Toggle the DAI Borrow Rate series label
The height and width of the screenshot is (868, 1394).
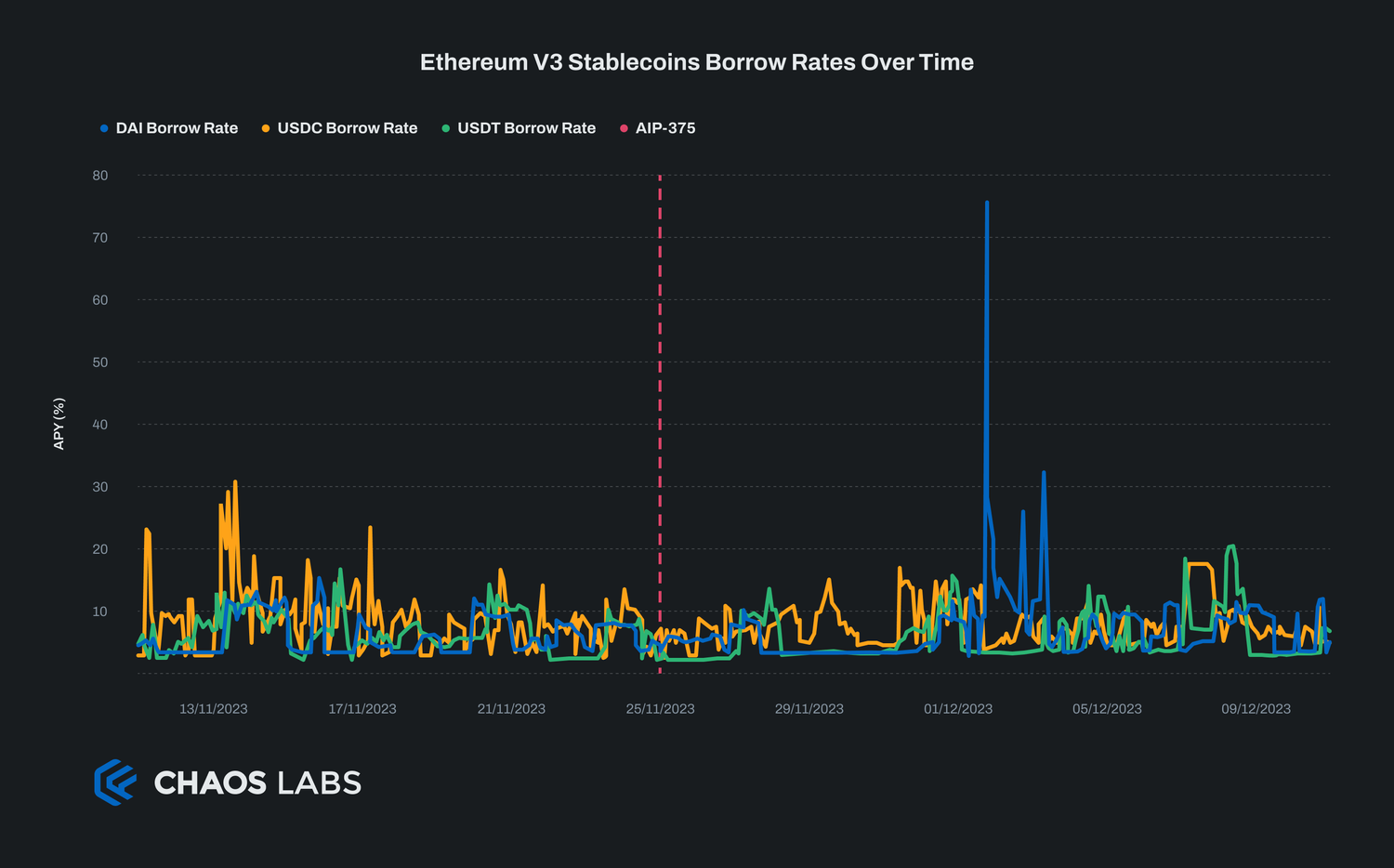pyautogui.click(x=177, y=128)
